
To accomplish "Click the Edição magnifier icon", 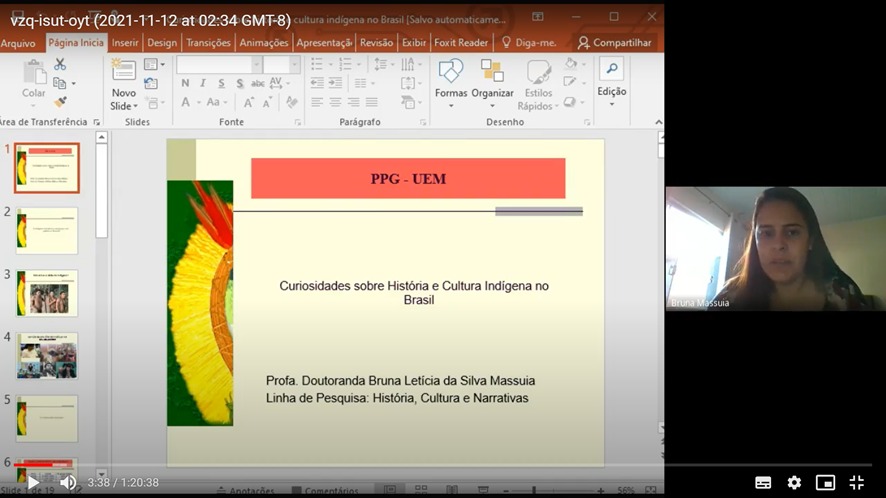I will (x=611, y=69).
